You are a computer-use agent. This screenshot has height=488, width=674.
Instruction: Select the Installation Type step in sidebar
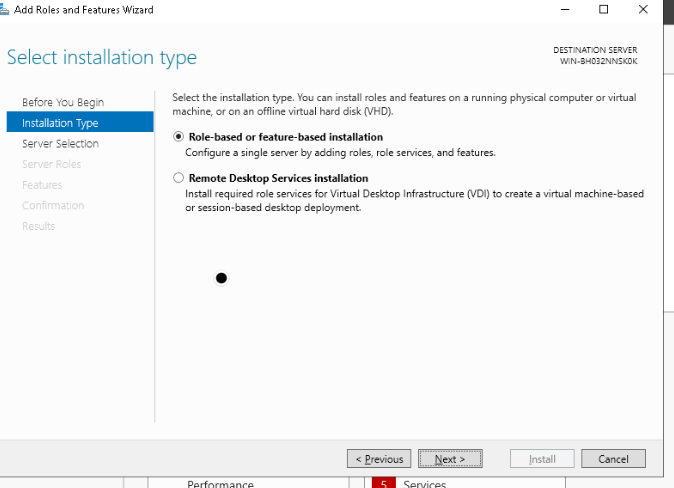pos(60,123)
